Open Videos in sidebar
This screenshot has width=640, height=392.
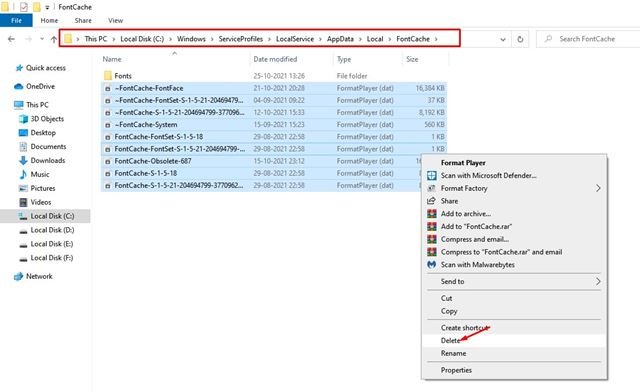point(40,202)
